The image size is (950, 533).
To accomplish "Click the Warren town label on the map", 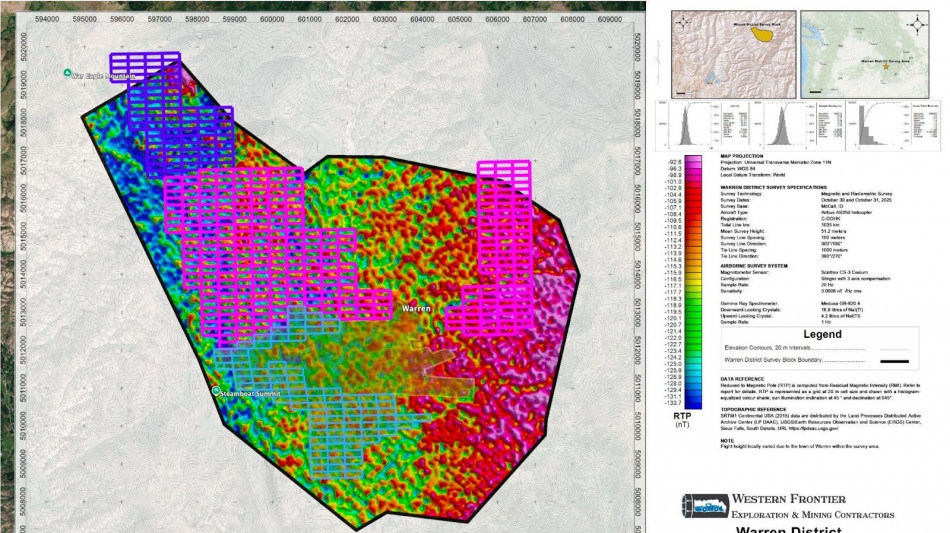I will pyautogui.click(x=415, y=309).
